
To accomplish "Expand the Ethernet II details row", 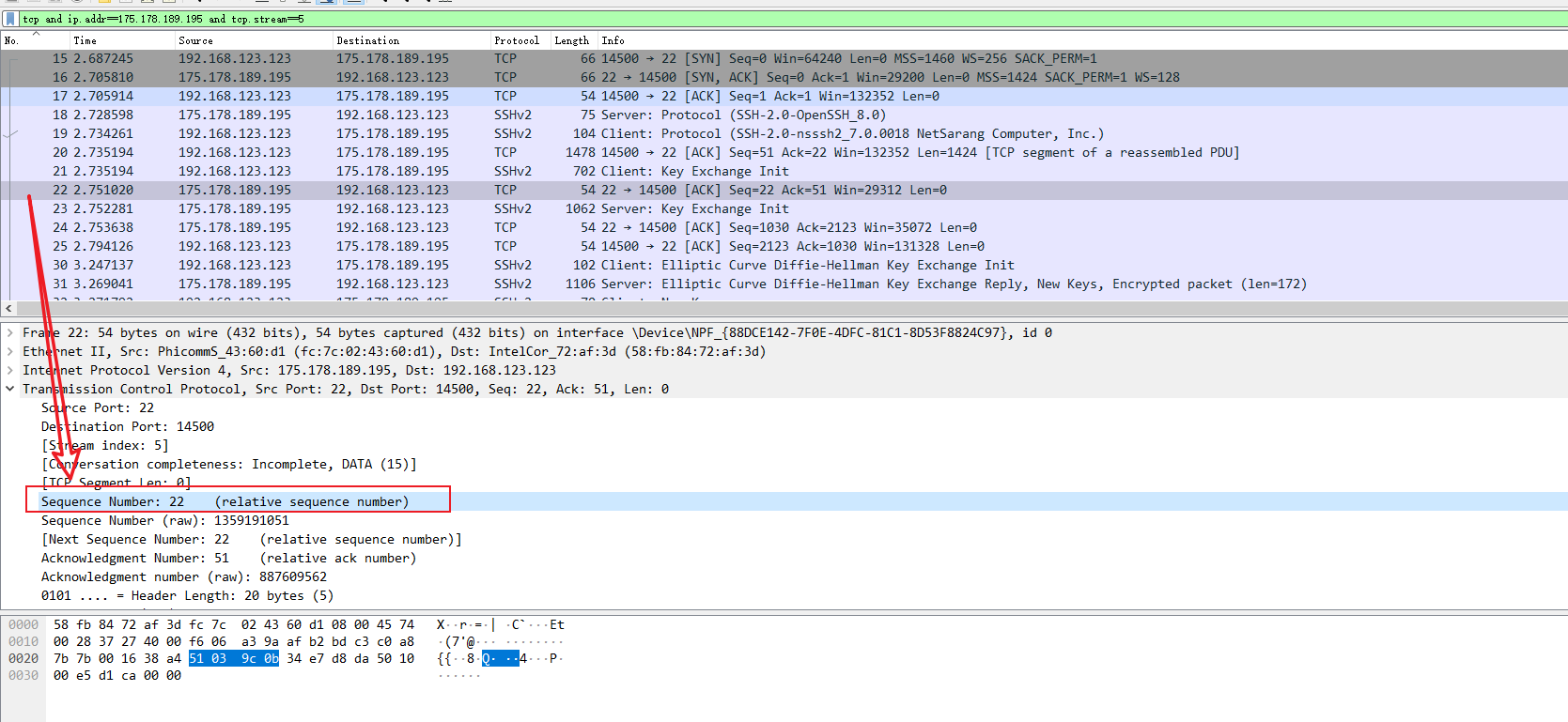I will pos(10,351).
